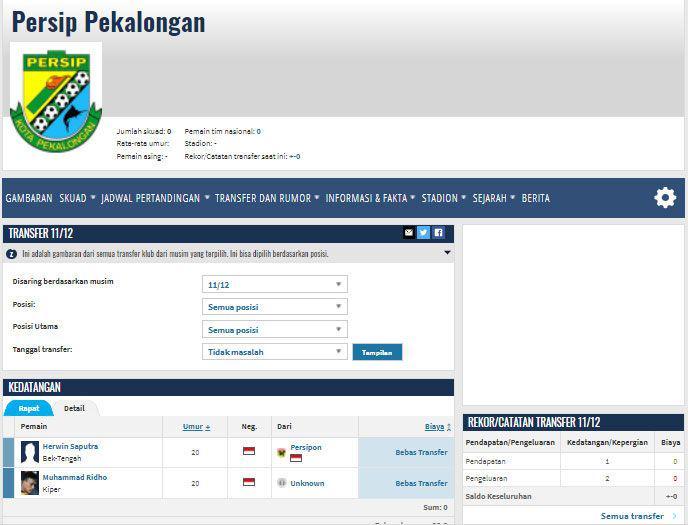Share transfer page on Twitter icon
688x525 pixels.
(423, 232)
